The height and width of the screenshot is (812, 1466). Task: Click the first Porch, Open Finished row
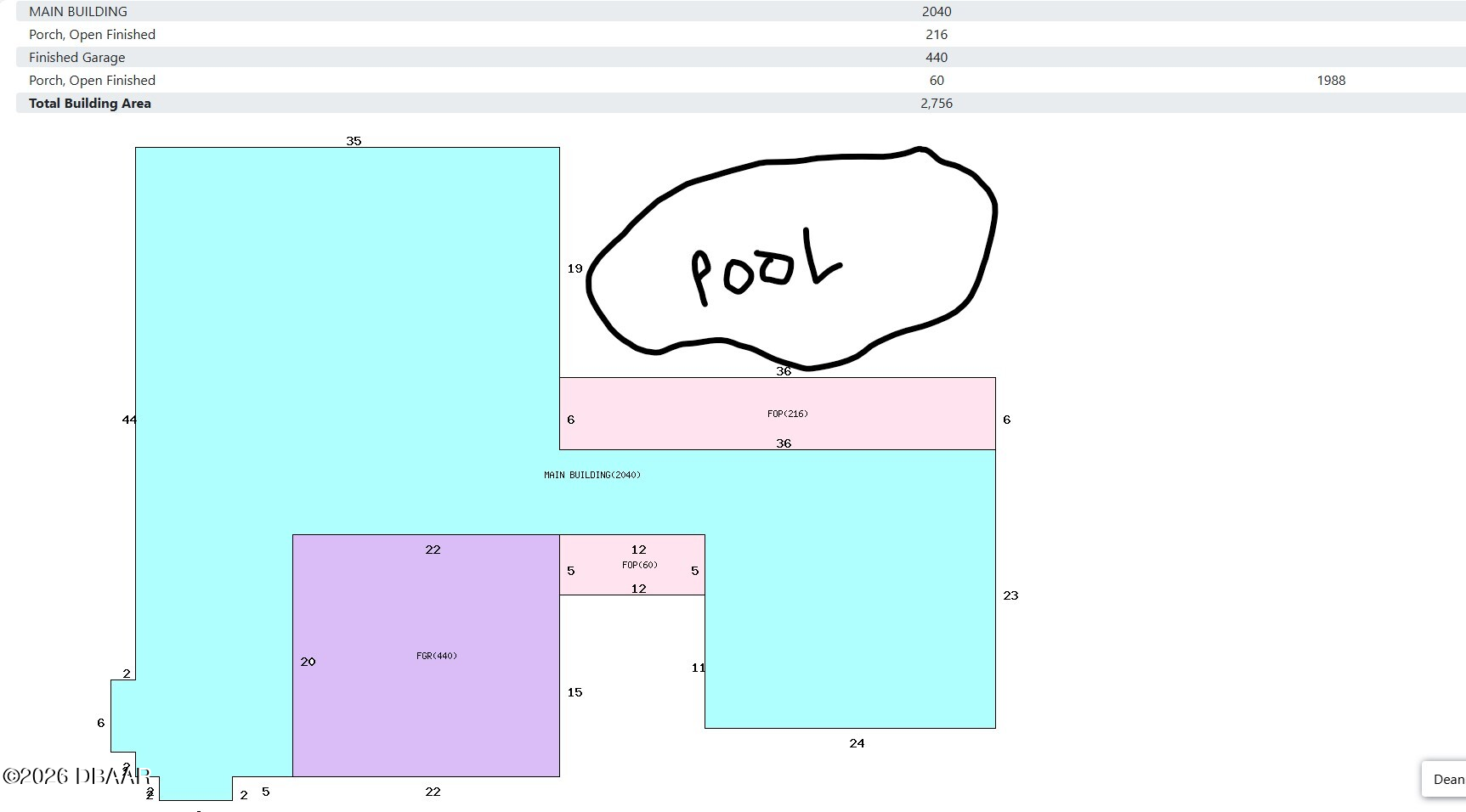click(x=92, y=35)
